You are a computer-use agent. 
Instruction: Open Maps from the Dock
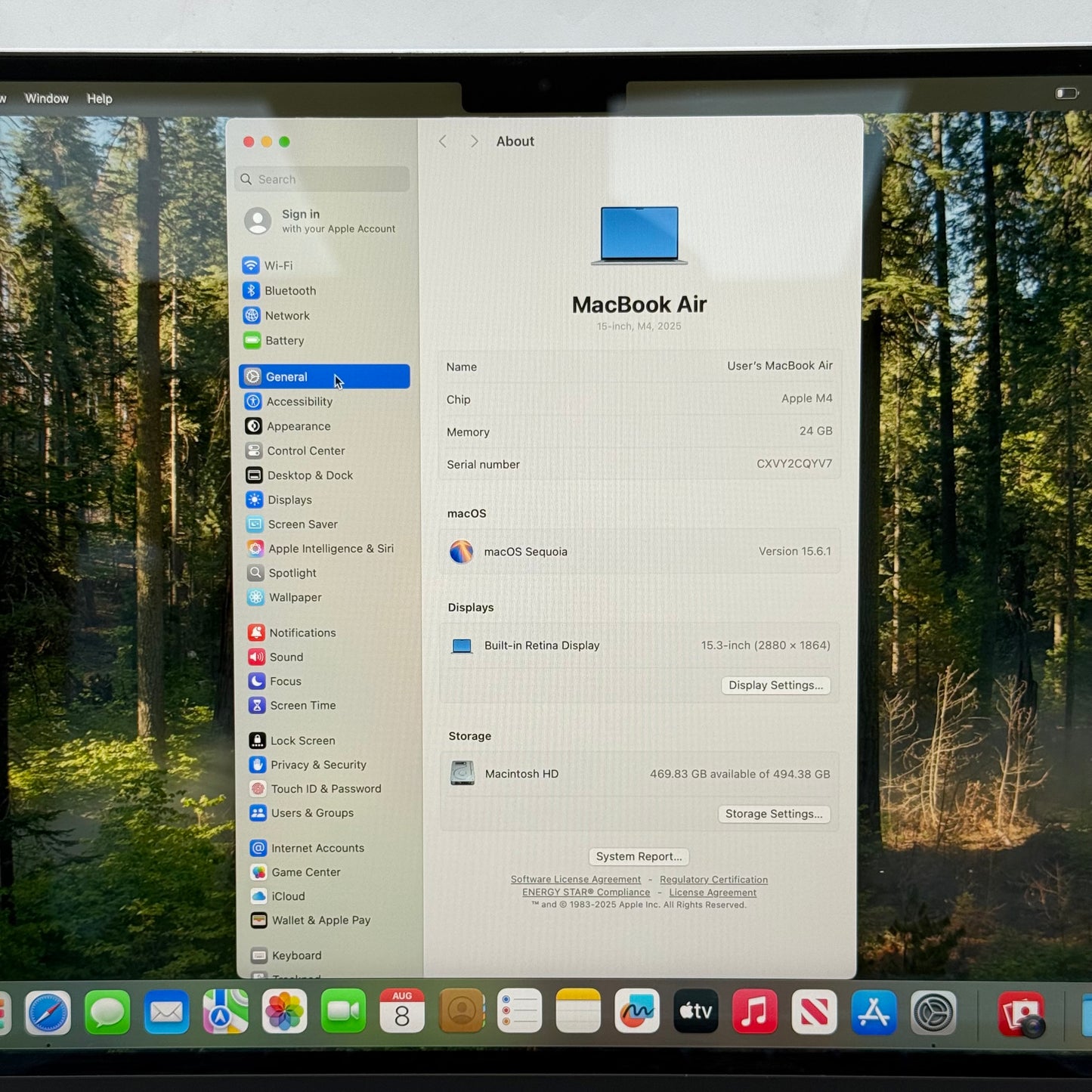pos(225,1012)
